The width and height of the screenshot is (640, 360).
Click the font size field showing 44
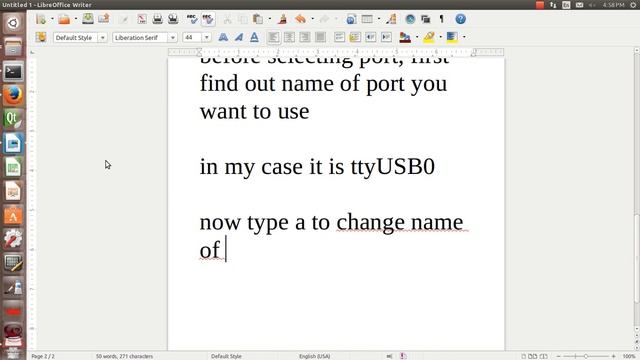(192, 38)
